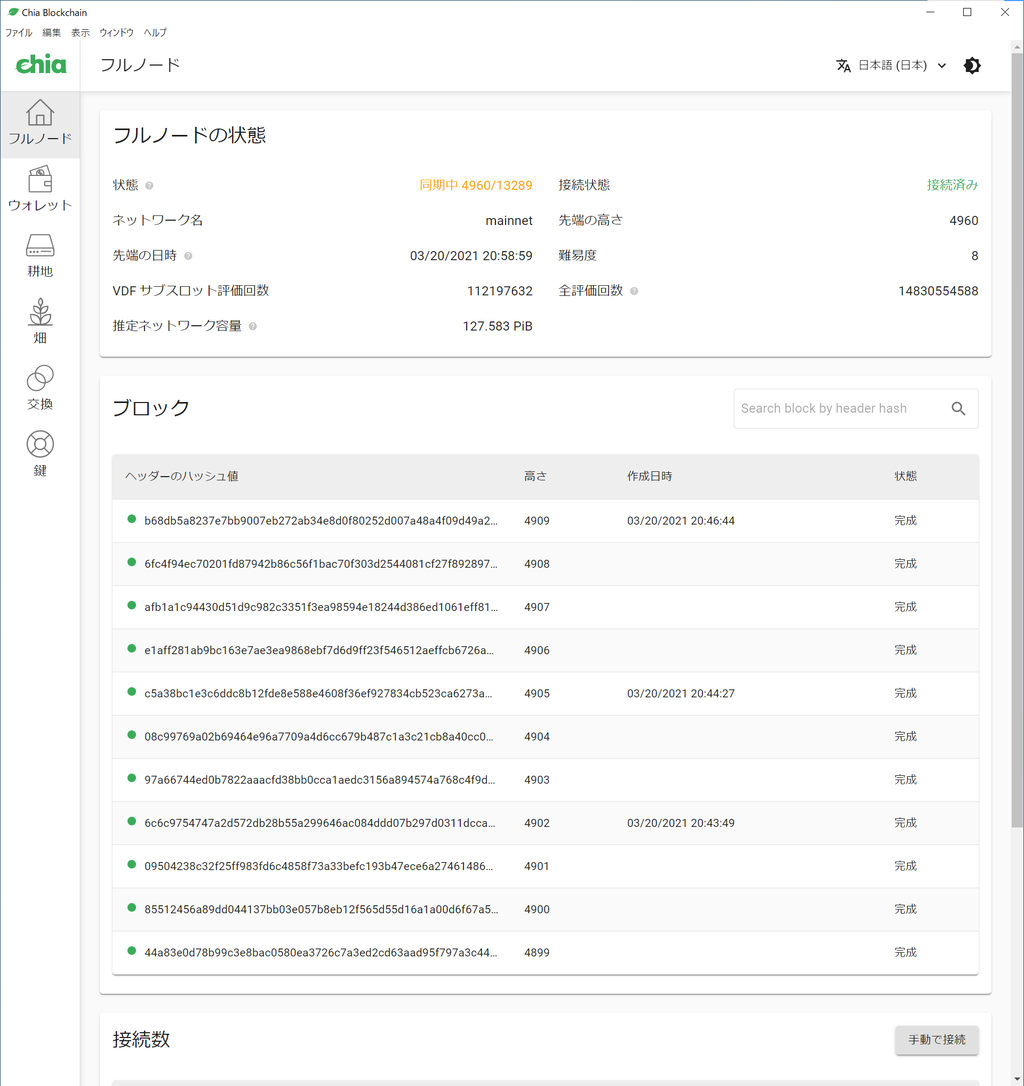Toggle dark mode brightness icon

coord(972,65)
